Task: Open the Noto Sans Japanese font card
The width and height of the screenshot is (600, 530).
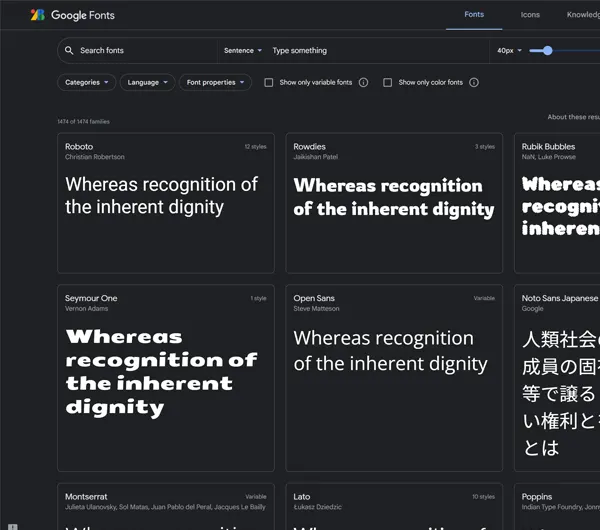Action: 557,378
